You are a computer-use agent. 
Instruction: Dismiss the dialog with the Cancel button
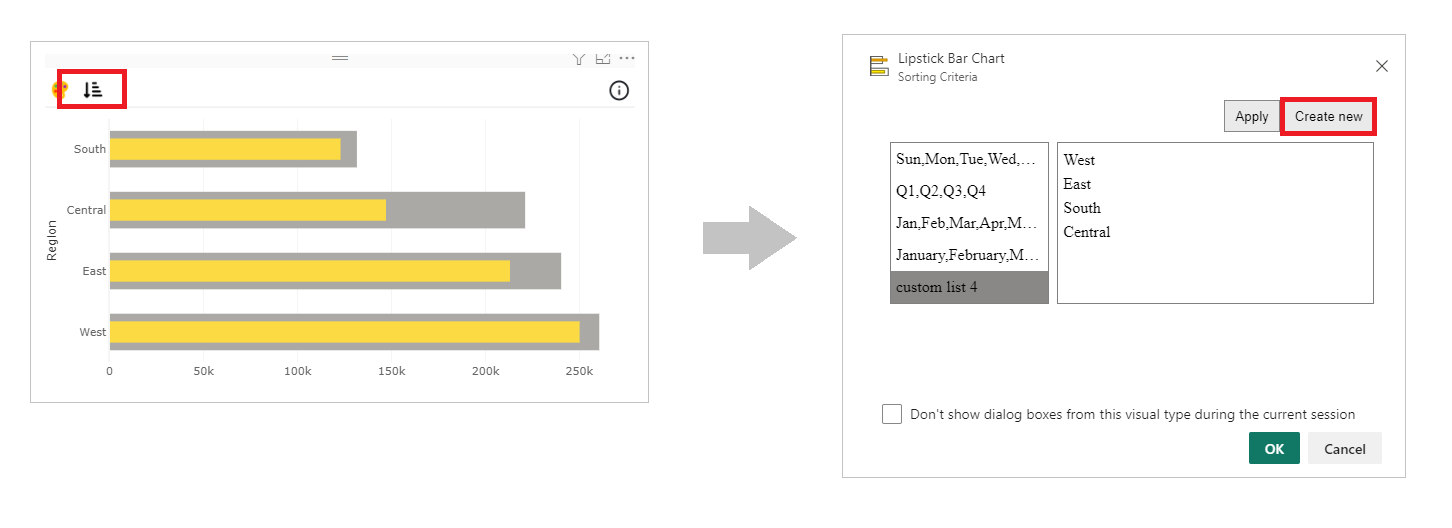point(1344,449)
